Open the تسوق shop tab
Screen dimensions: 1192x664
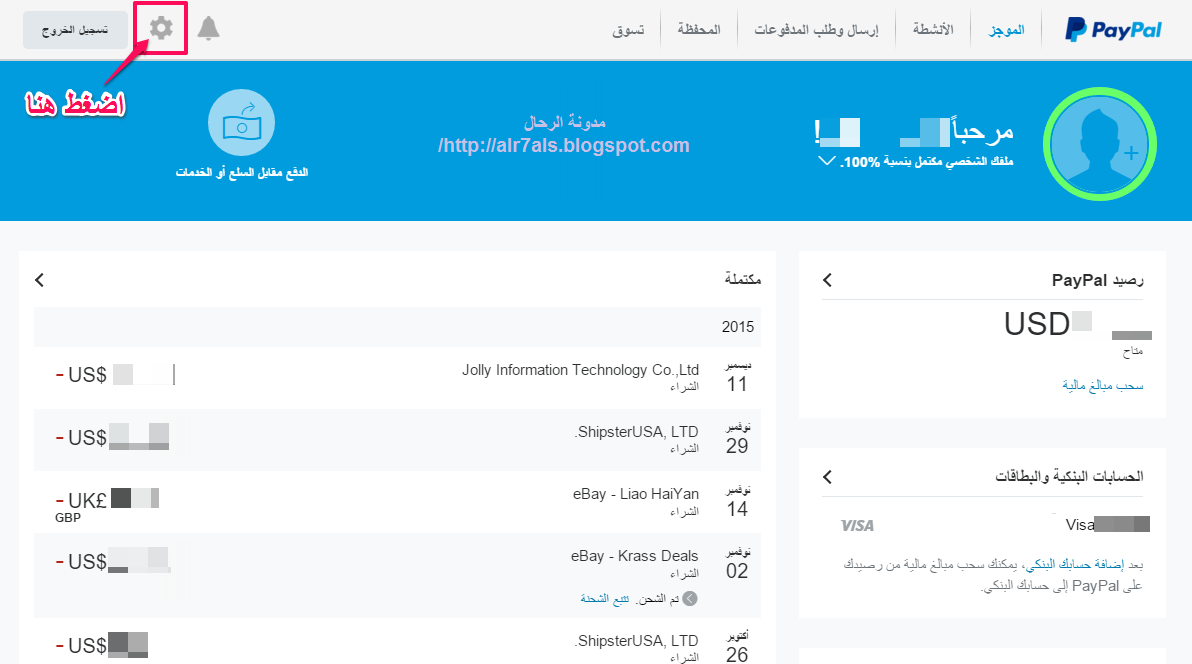[x=628, y=30]
